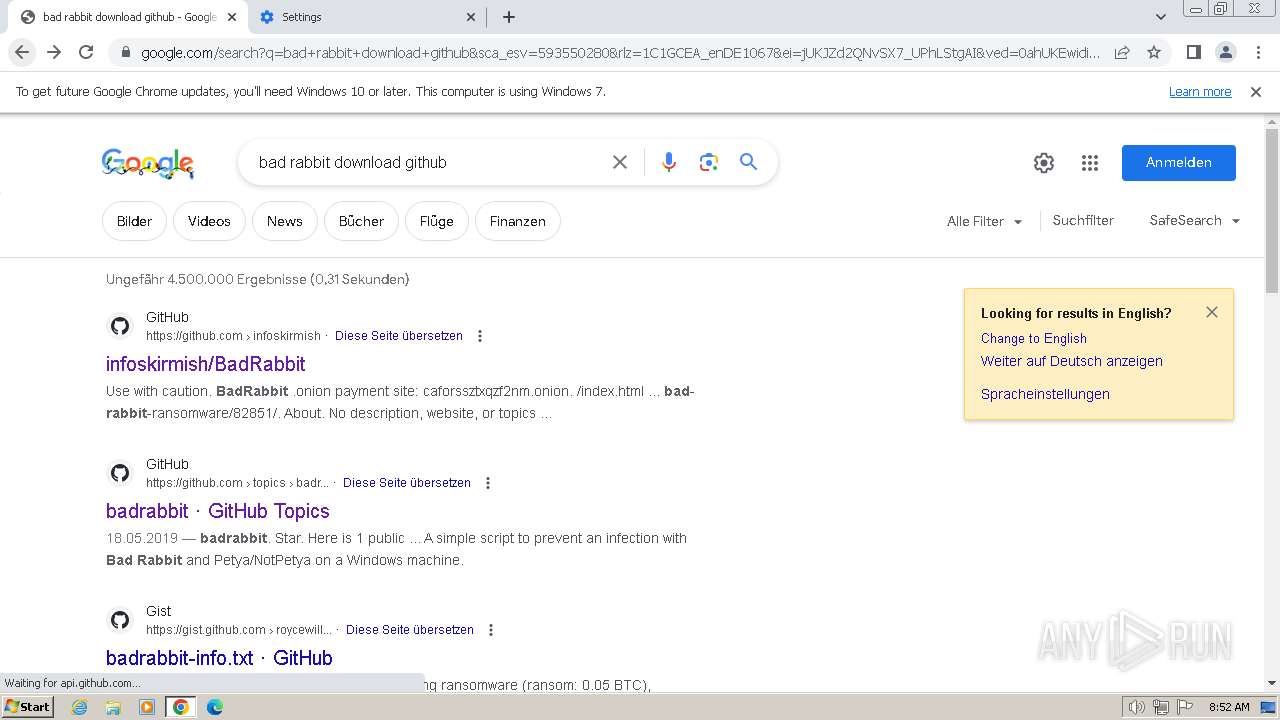Image resolution: width=1280 pixels, height=720 pixels.
Task: Open the Chrome profile avatar menu
Action: point(1225,52)
